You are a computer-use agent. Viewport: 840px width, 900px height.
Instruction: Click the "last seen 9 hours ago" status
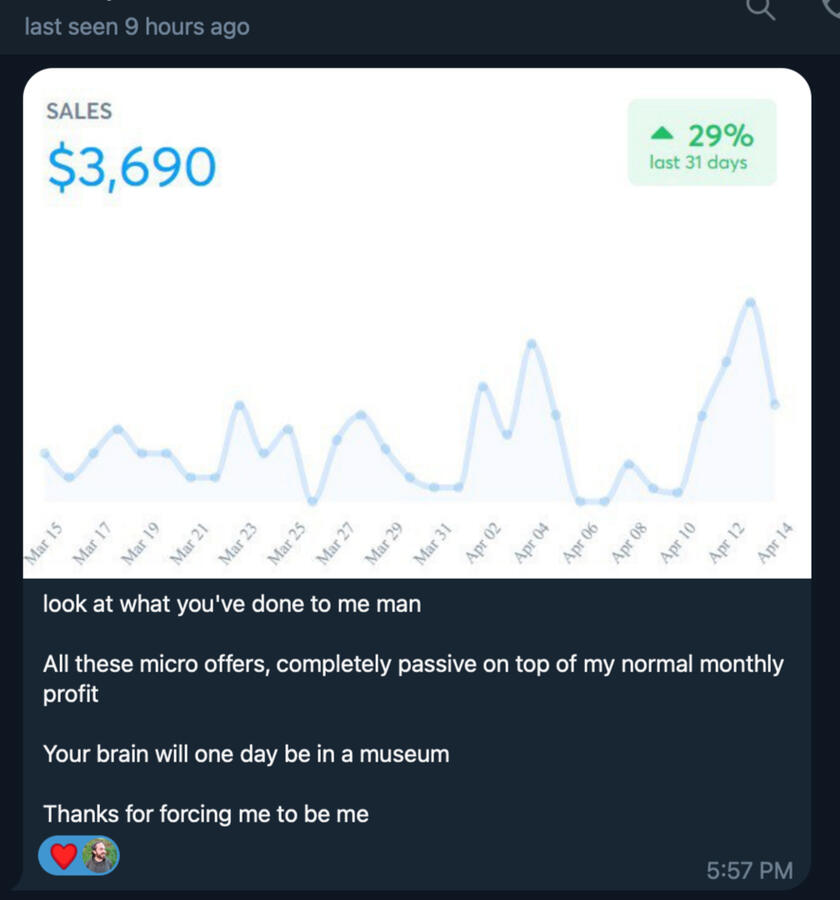tap(137, 27)
